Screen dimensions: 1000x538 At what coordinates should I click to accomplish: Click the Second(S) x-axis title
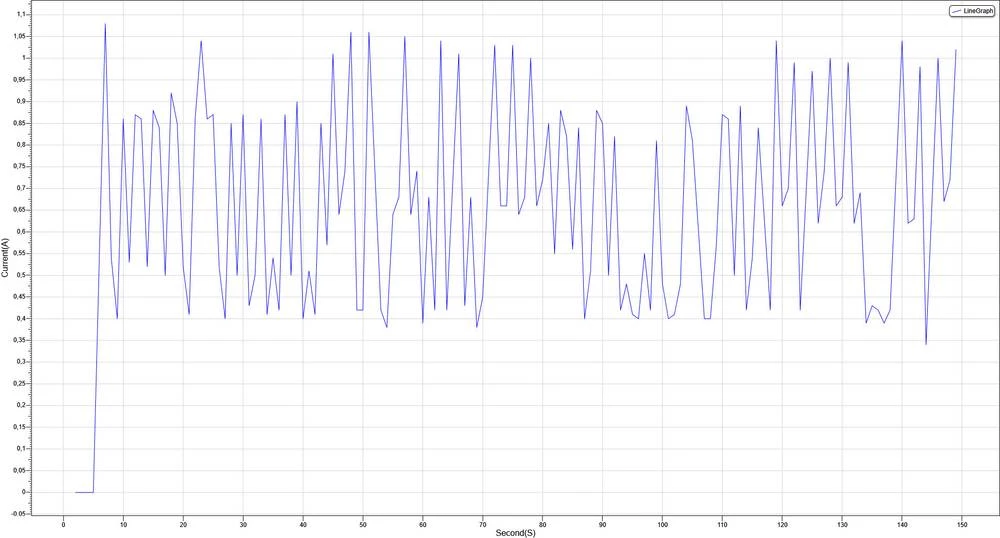[x=515, y=533]
